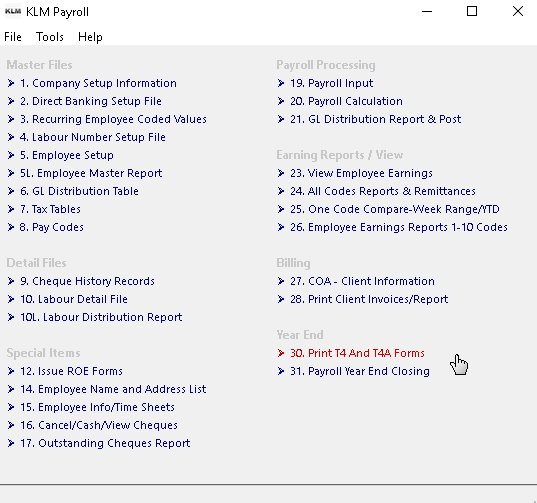Click the arrow icon beside Pay Codes

click(11, 227)
